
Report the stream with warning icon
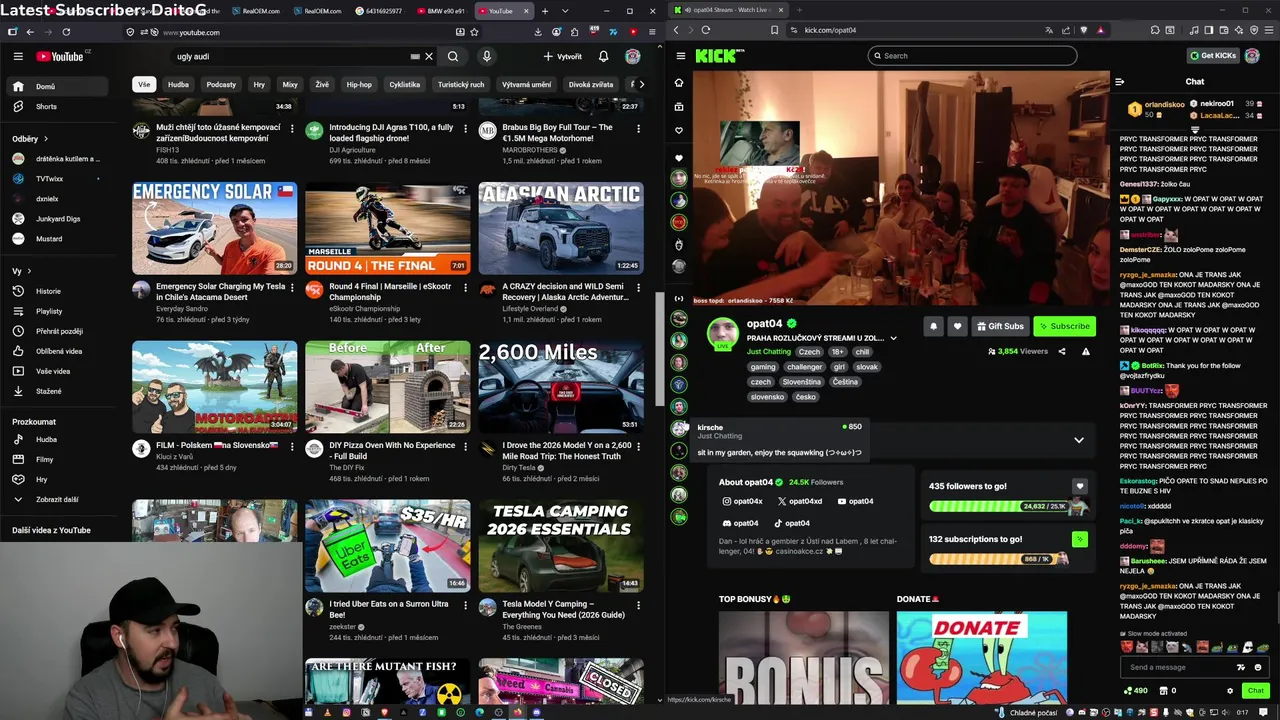[x=1086, y=352]
